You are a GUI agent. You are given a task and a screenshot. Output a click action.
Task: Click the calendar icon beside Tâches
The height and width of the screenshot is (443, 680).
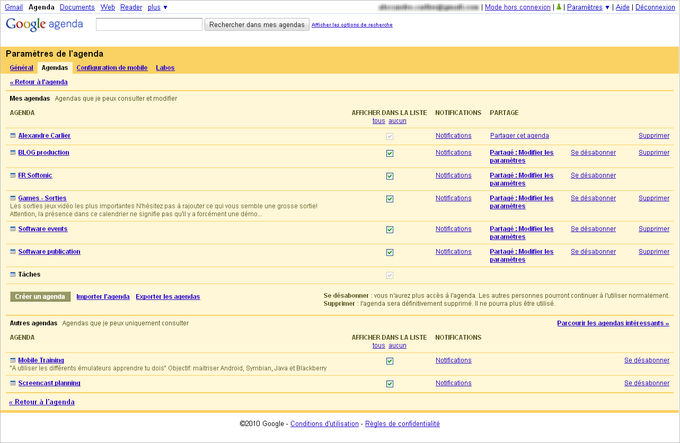13,274
